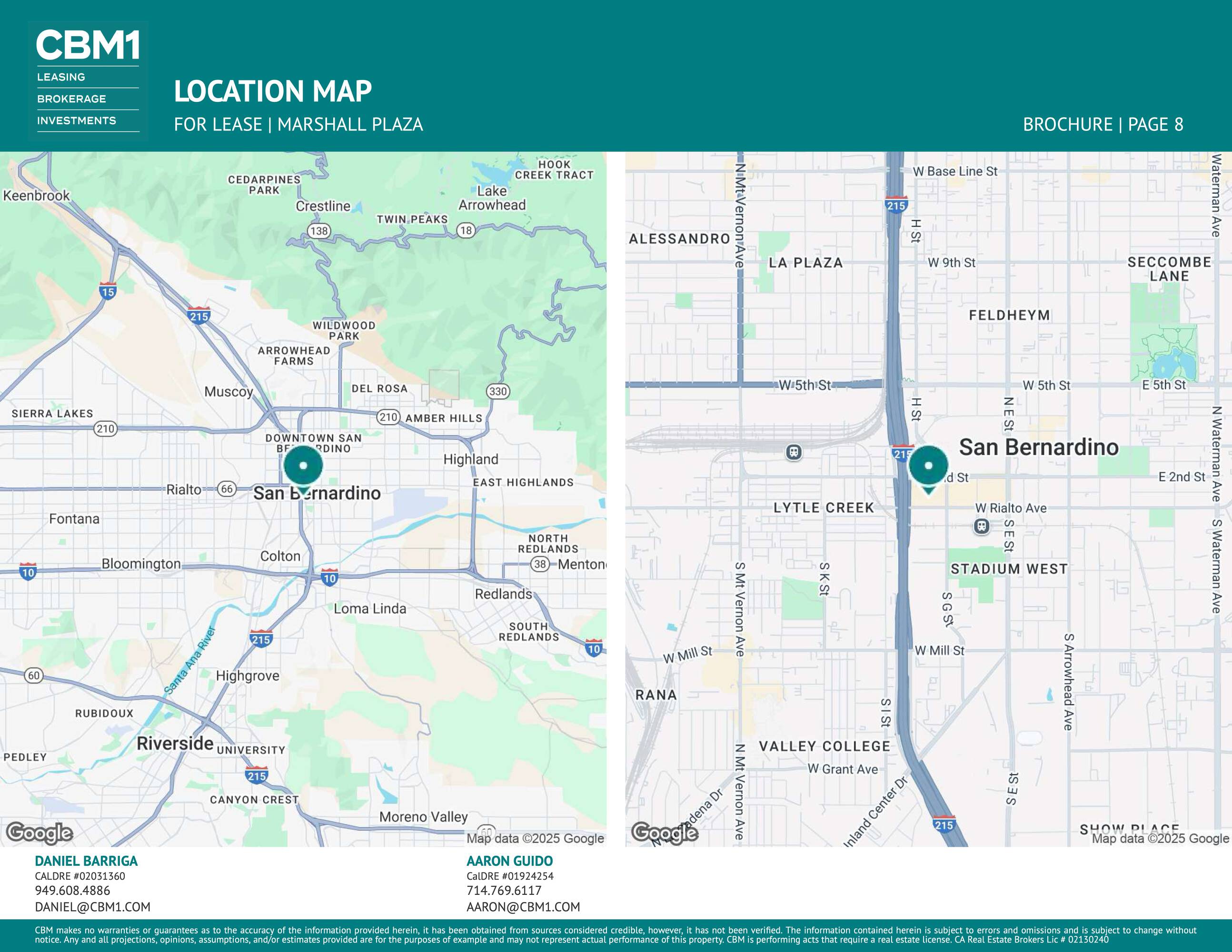Select the Daniel Barriga name heading
Screen dimensions: 1232x952
[x=86, y=861]
